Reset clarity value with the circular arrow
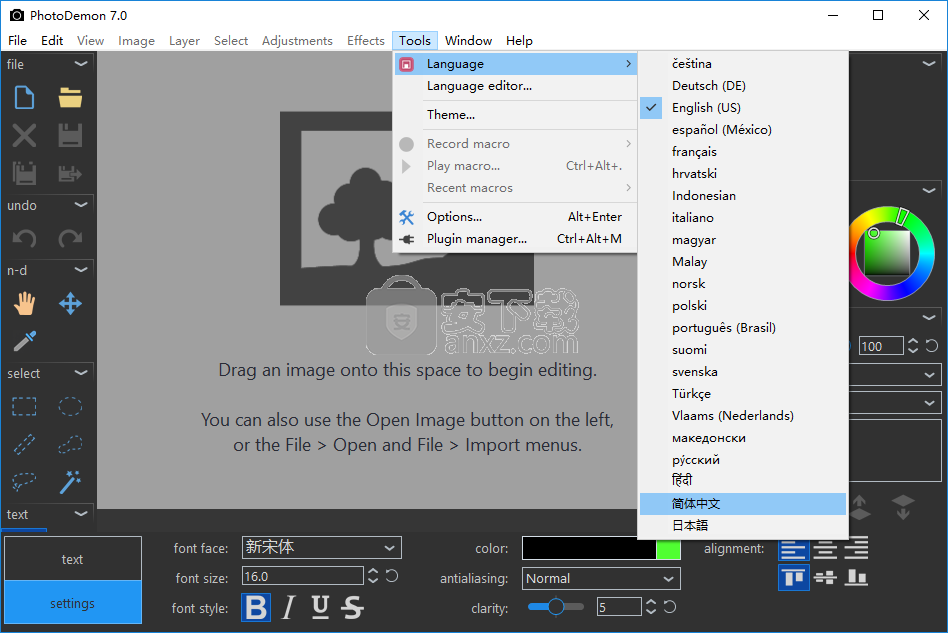The width and height of the screenshot is (948, 633). (670, 606)
